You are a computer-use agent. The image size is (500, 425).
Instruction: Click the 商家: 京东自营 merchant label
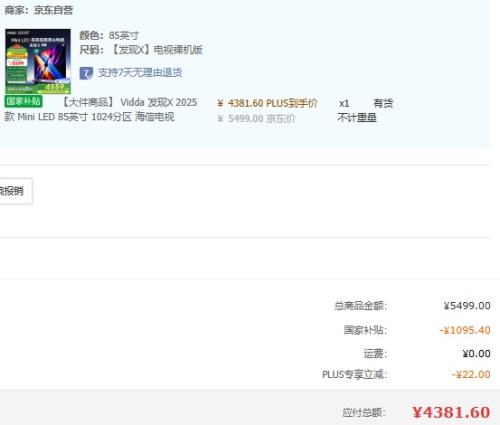[39, 10]
